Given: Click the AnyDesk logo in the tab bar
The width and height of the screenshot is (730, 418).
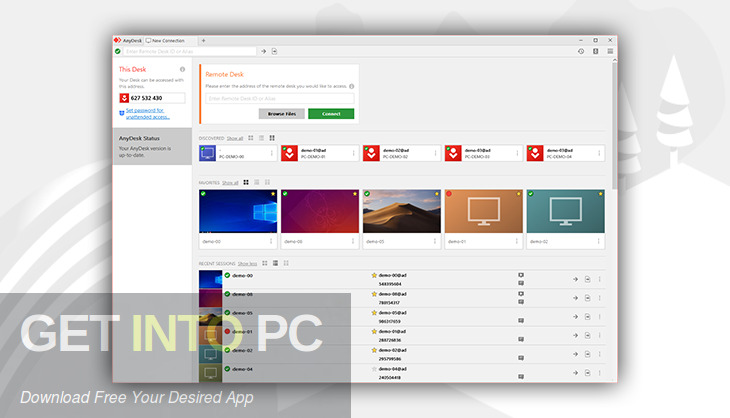Looking at the screenshot, I should click(117, 40).
